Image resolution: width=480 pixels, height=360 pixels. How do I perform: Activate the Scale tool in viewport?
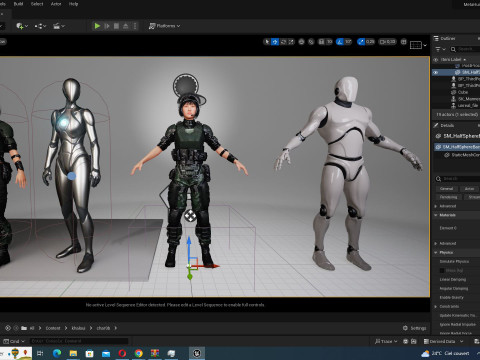[x=291, y=42]
